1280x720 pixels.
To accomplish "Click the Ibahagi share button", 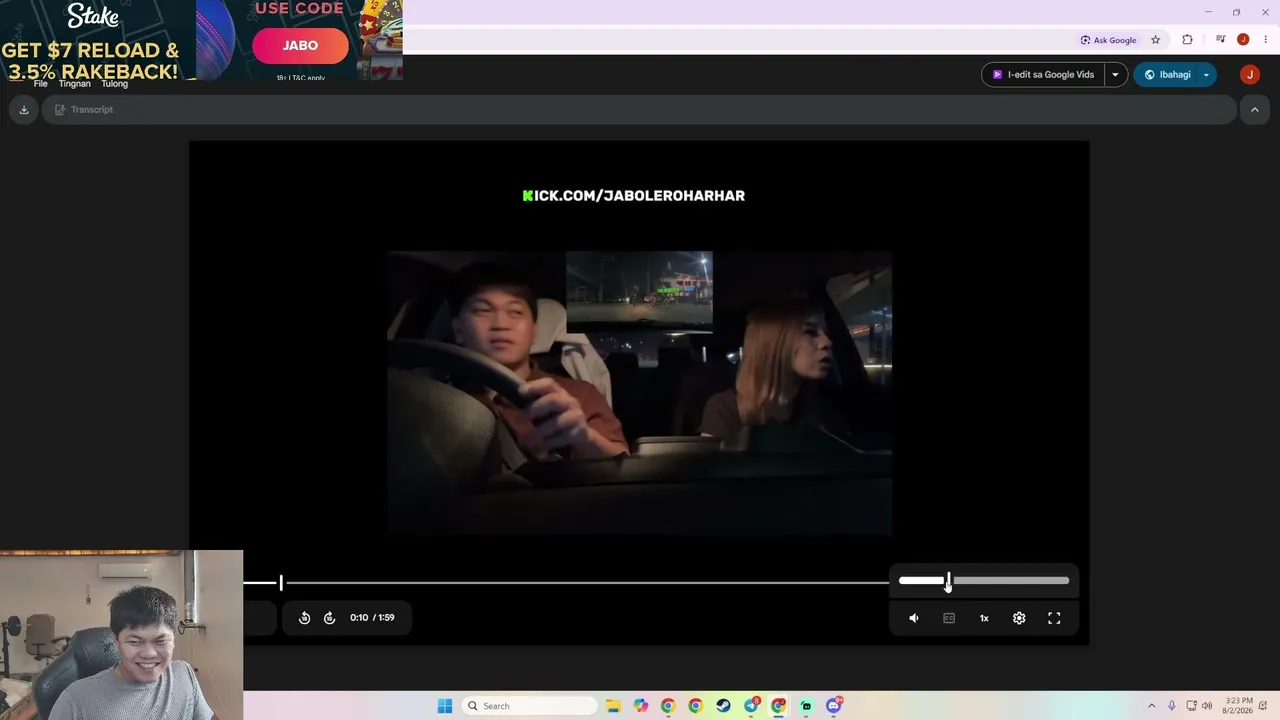I will point(1167,75).
